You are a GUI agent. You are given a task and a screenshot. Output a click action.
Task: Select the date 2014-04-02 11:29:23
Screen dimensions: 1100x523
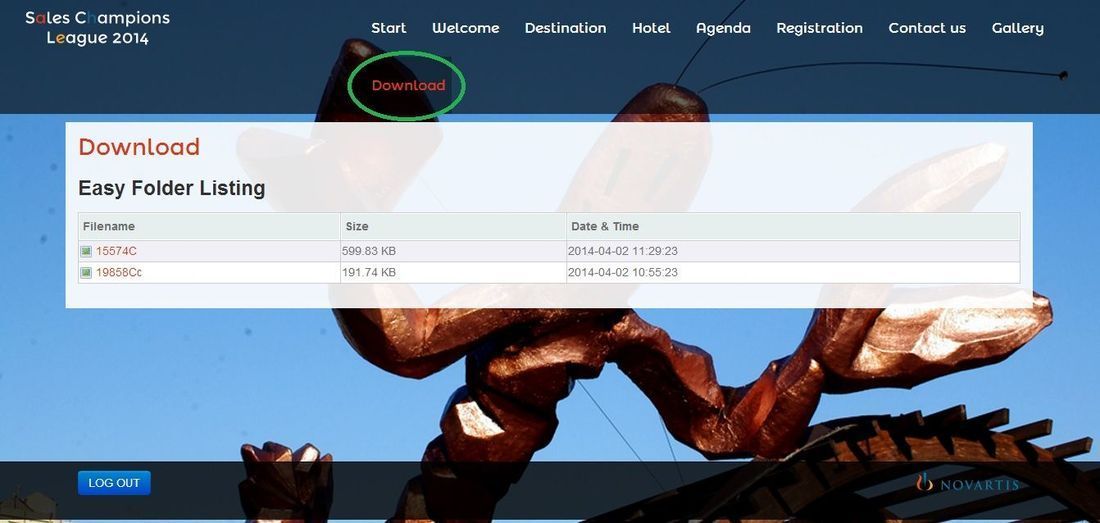coord(623,251)
